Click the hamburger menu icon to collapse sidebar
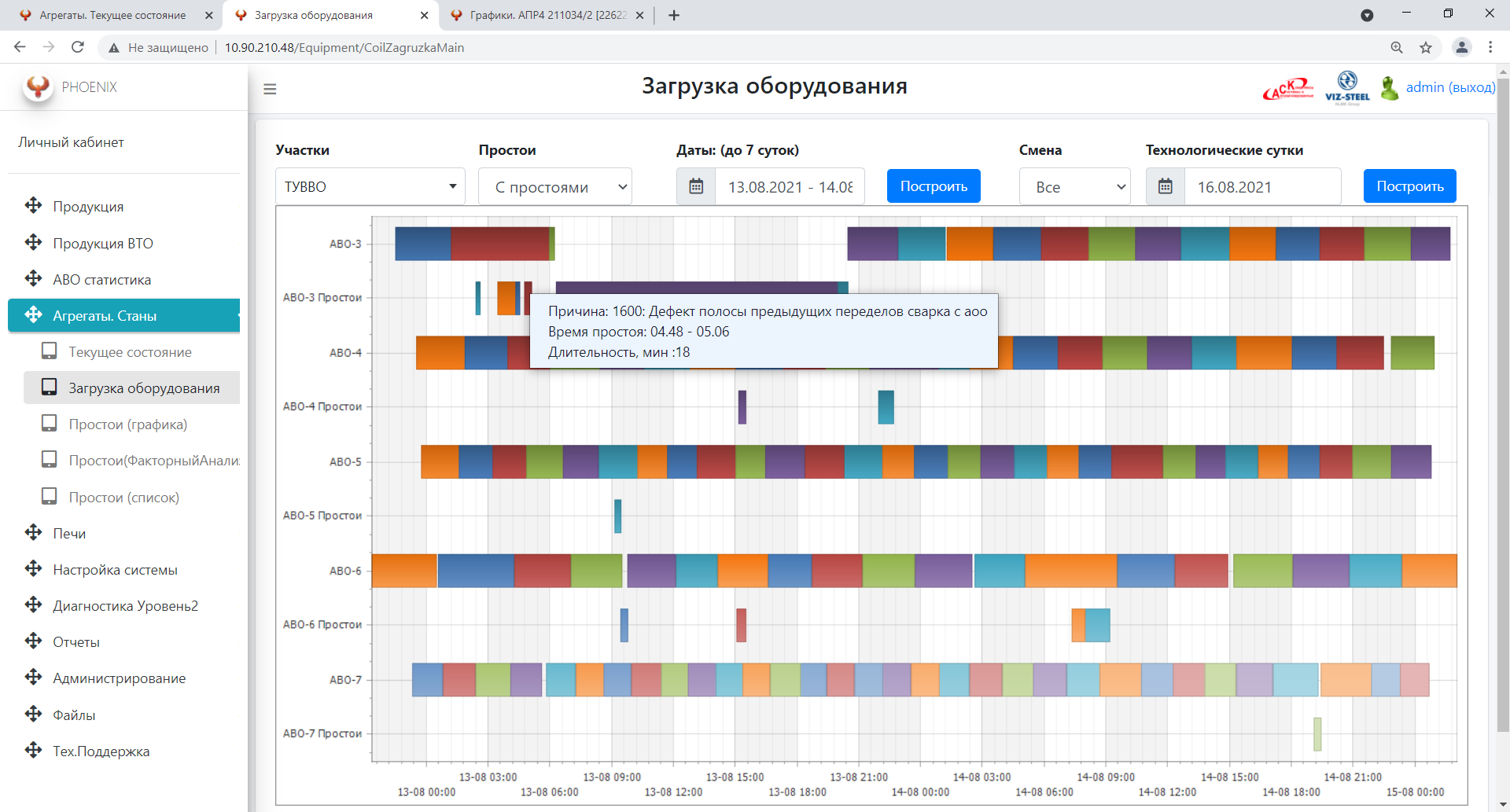 click(270, 89)
